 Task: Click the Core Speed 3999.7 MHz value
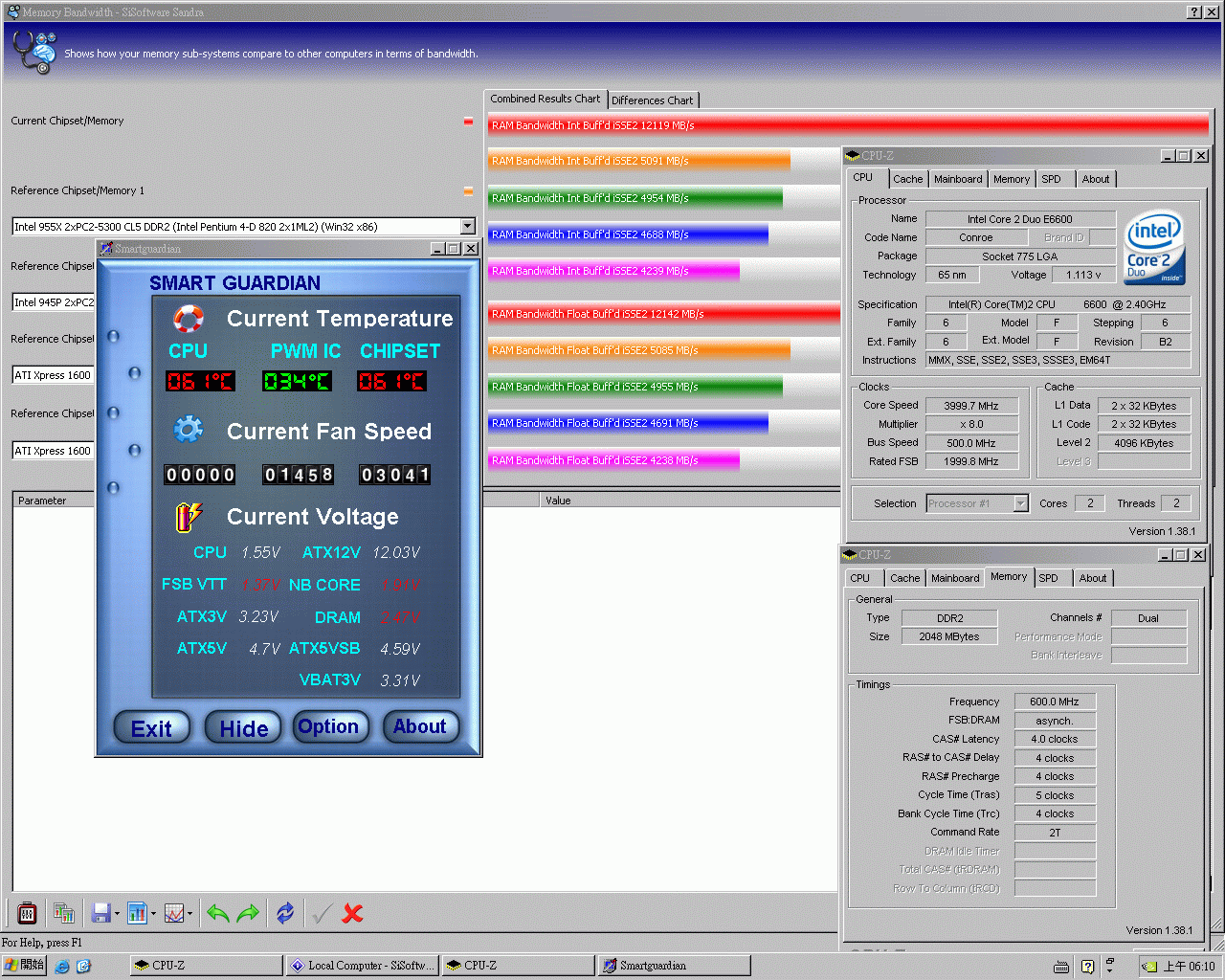click(970, 406)
